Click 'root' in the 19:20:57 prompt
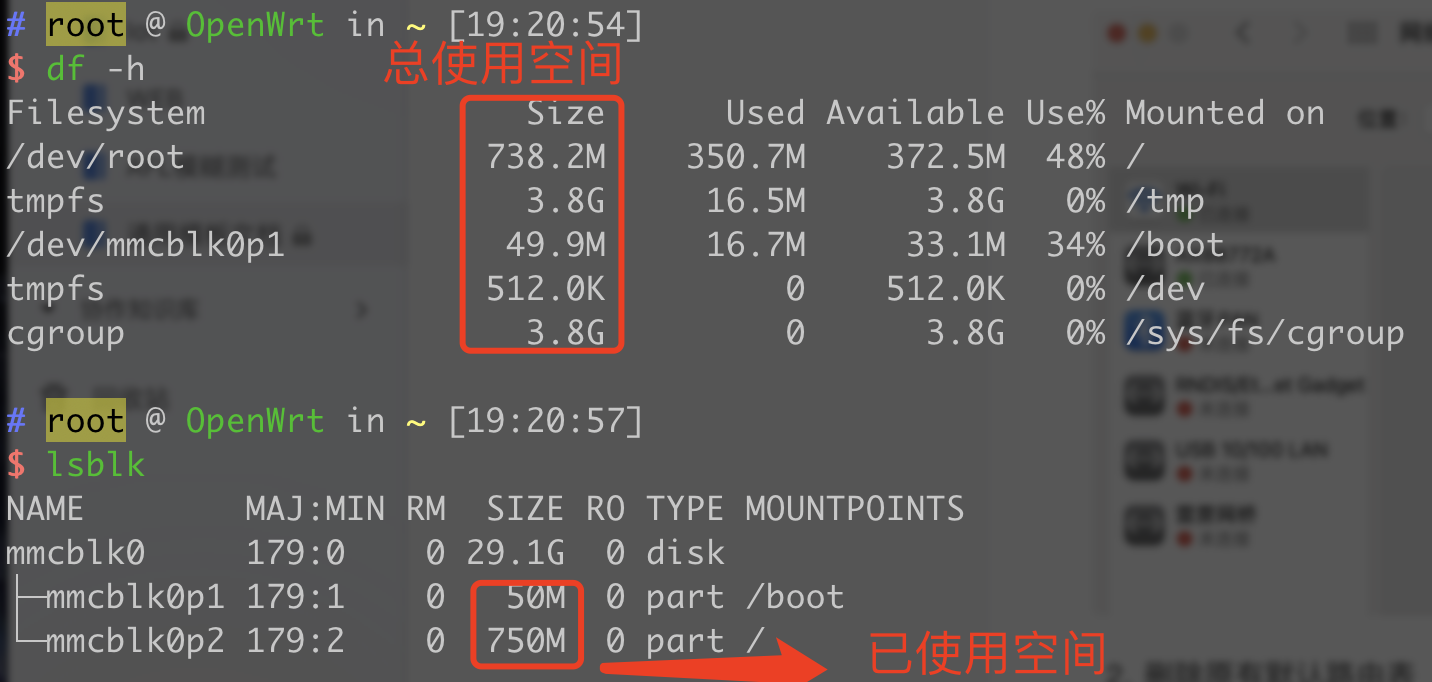 click(x=86, y=421)
